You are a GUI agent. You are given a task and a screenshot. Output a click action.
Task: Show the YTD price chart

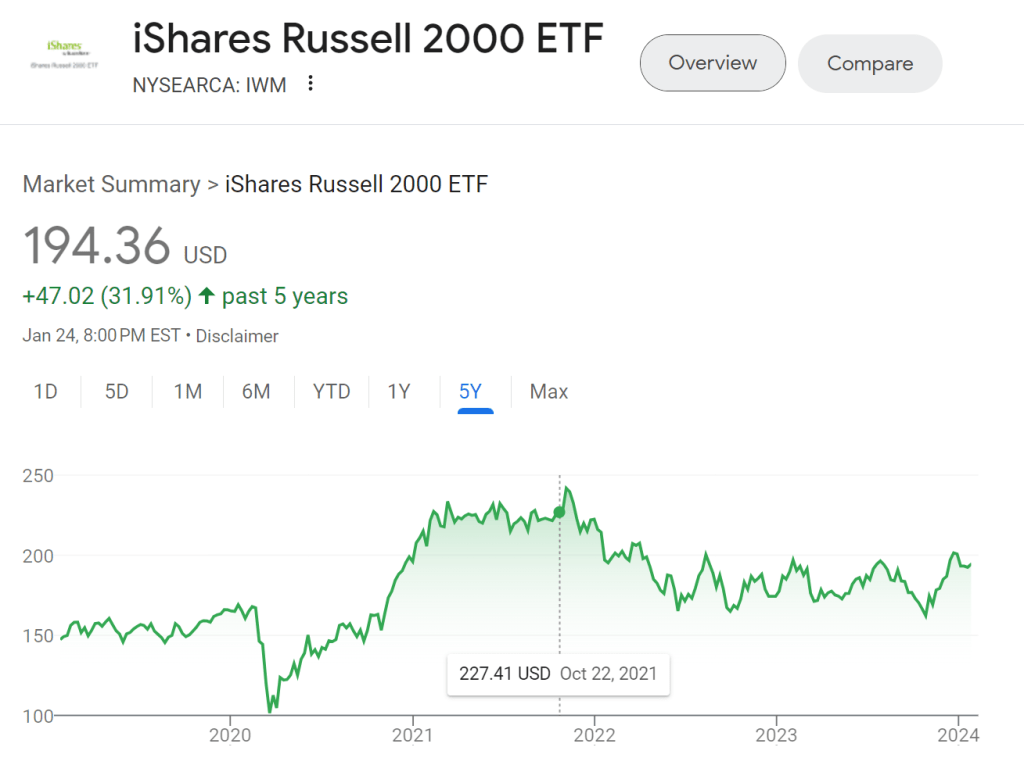point(331,392)
